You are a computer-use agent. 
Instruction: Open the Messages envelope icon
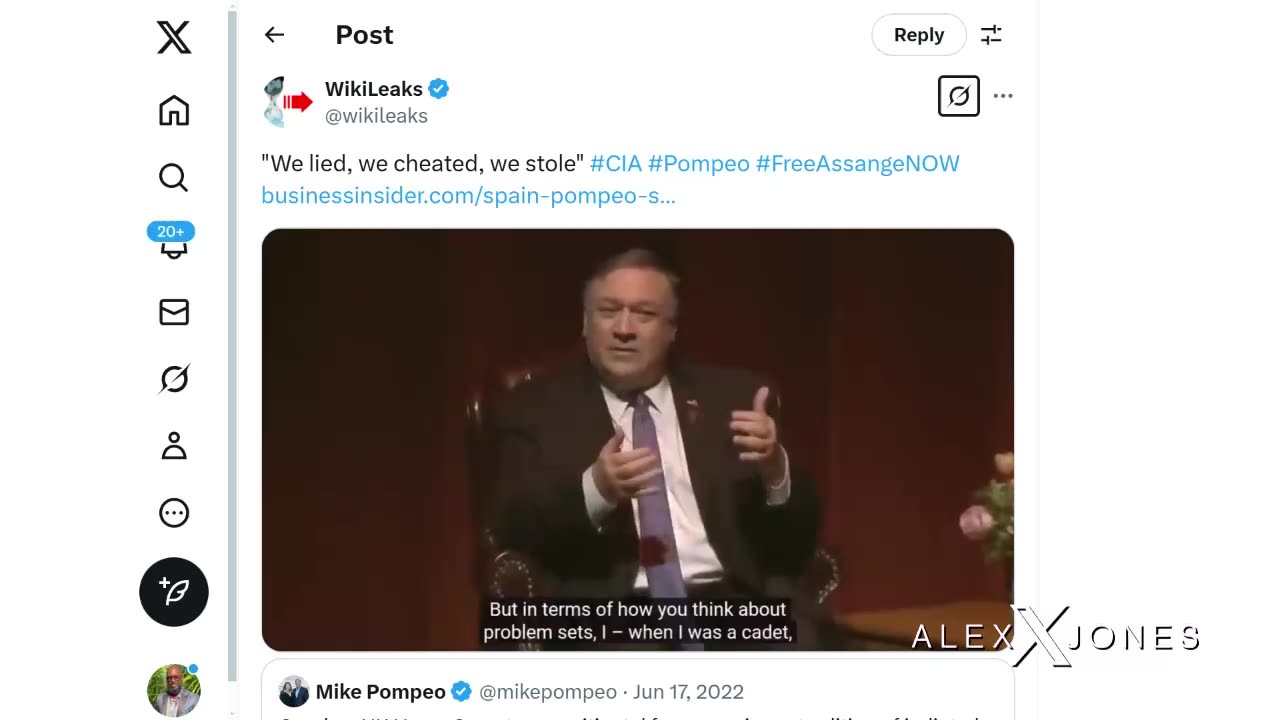174,312
